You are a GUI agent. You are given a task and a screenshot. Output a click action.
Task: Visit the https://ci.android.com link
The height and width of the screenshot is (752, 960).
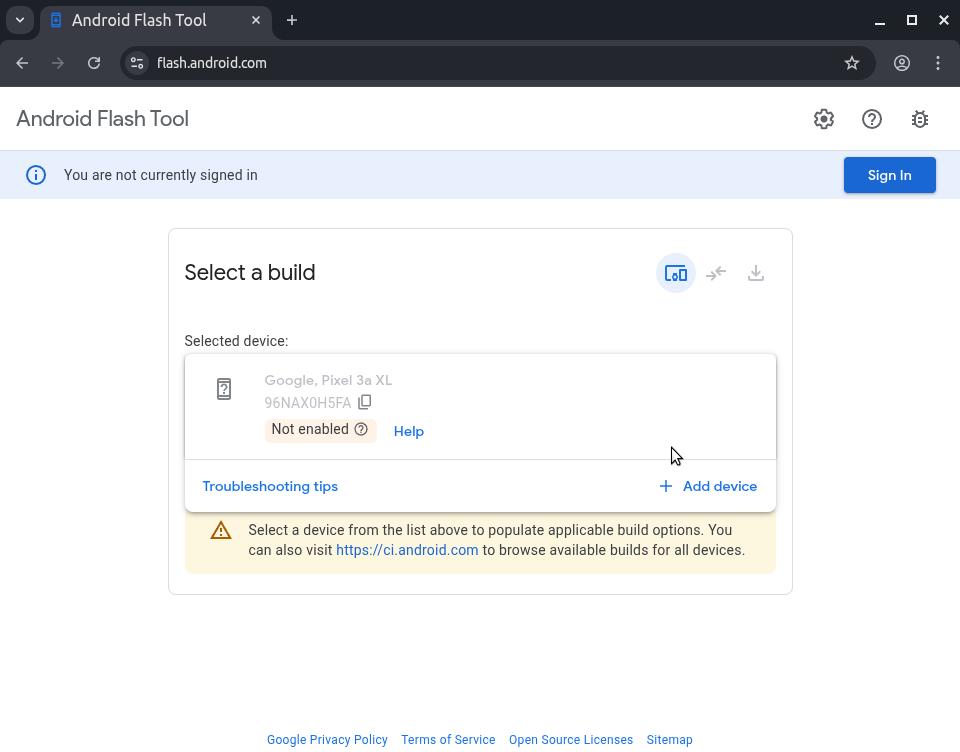(x=407, y=550)
